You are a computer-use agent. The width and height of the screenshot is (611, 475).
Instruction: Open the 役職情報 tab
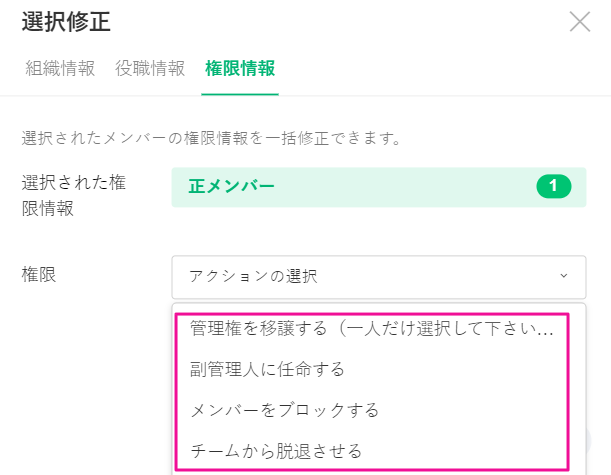click(150, 68)
